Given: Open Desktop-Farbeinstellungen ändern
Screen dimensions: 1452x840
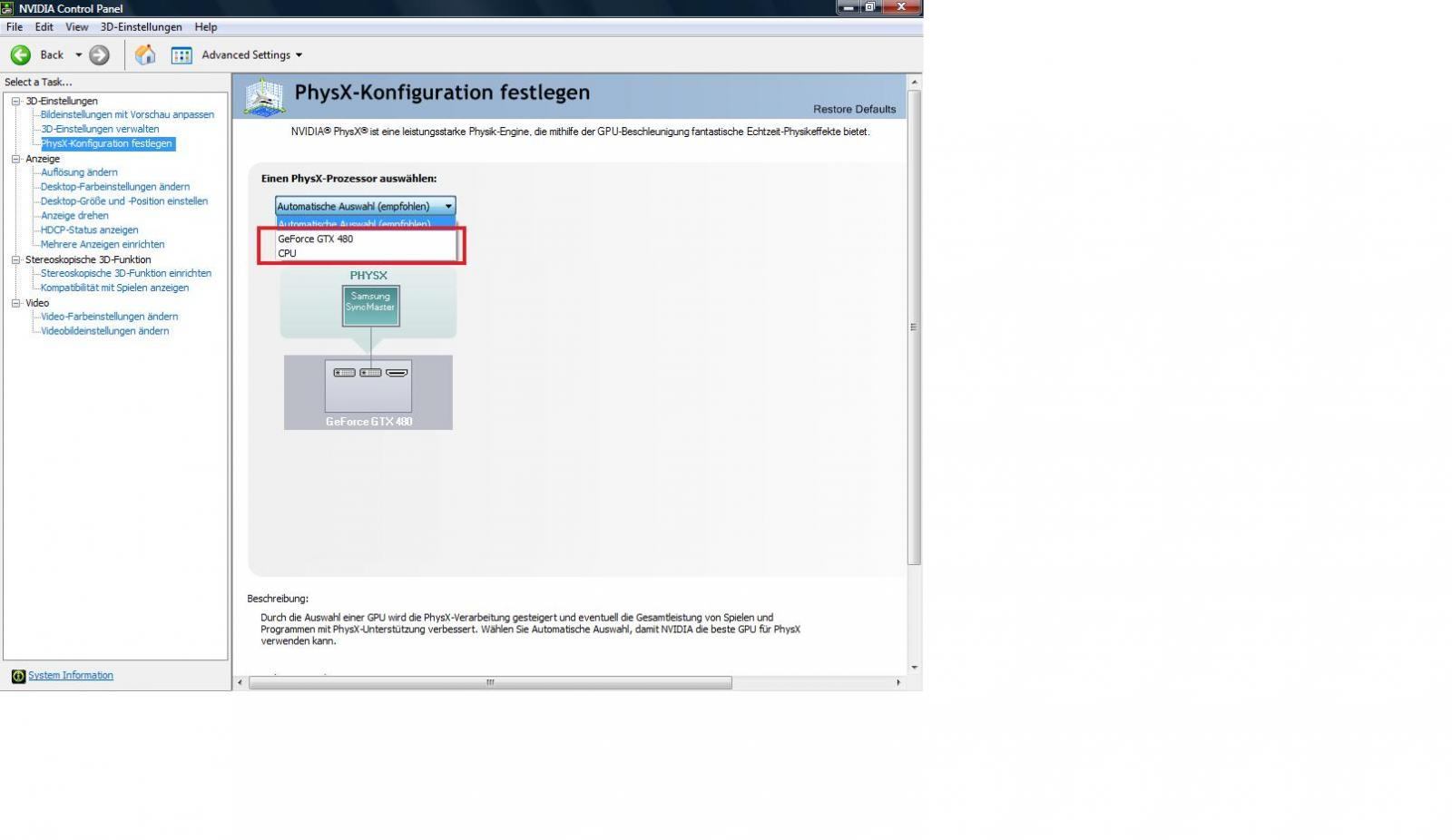Looking at the screenshot, I should 115,187.
